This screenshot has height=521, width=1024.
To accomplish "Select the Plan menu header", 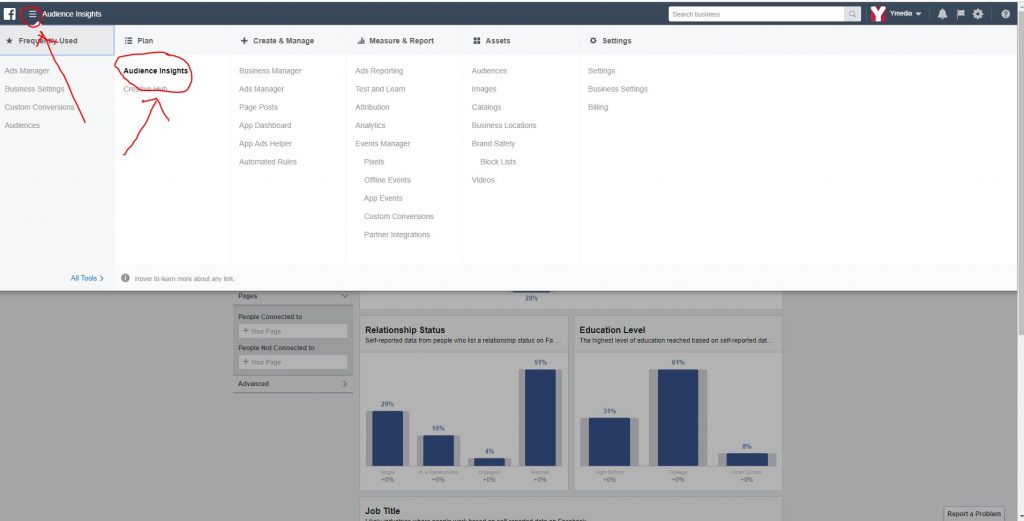I will (x=139, y=40).
